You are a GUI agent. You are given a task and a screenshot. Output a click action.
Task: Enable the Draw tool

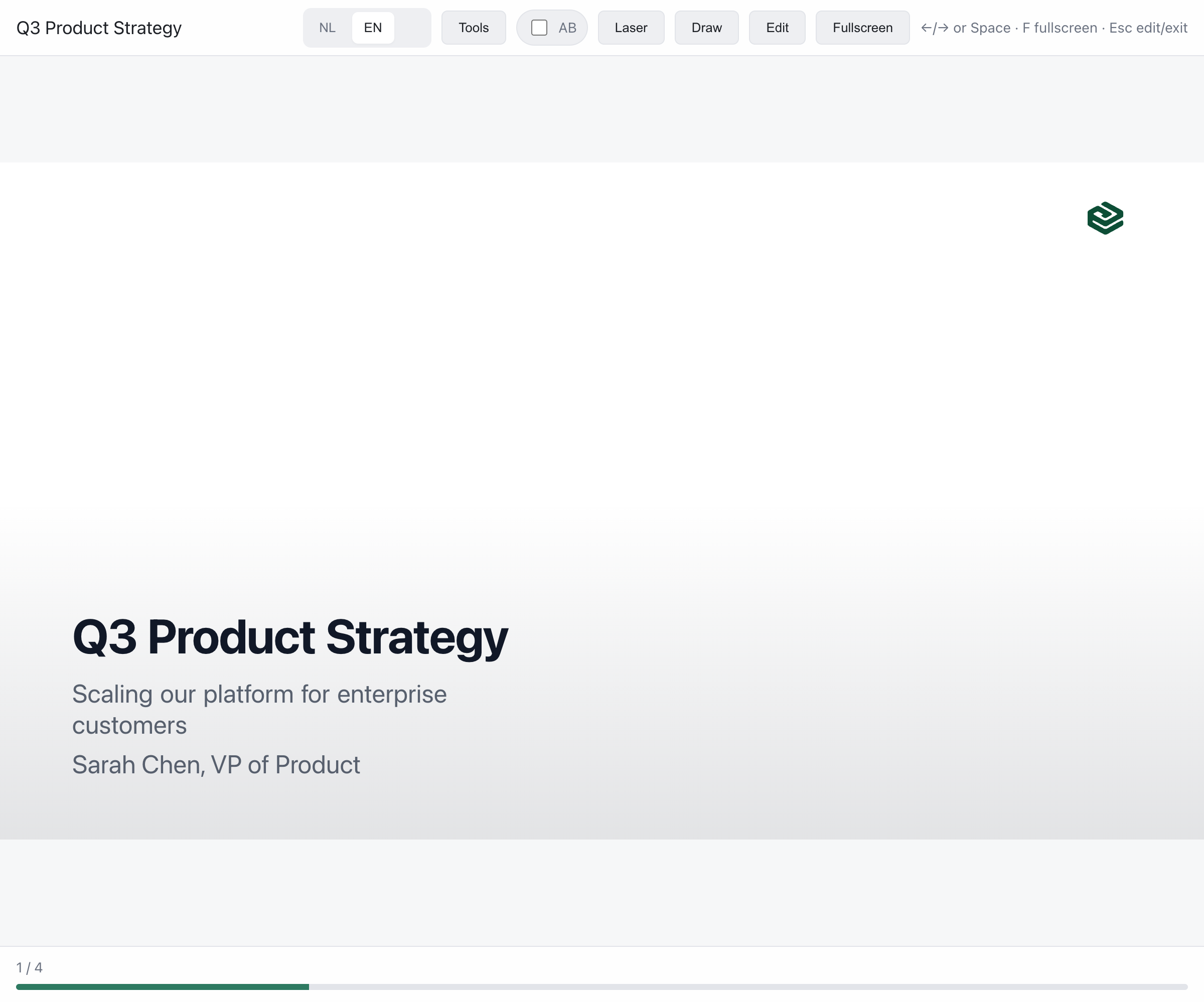coord(706,28)
